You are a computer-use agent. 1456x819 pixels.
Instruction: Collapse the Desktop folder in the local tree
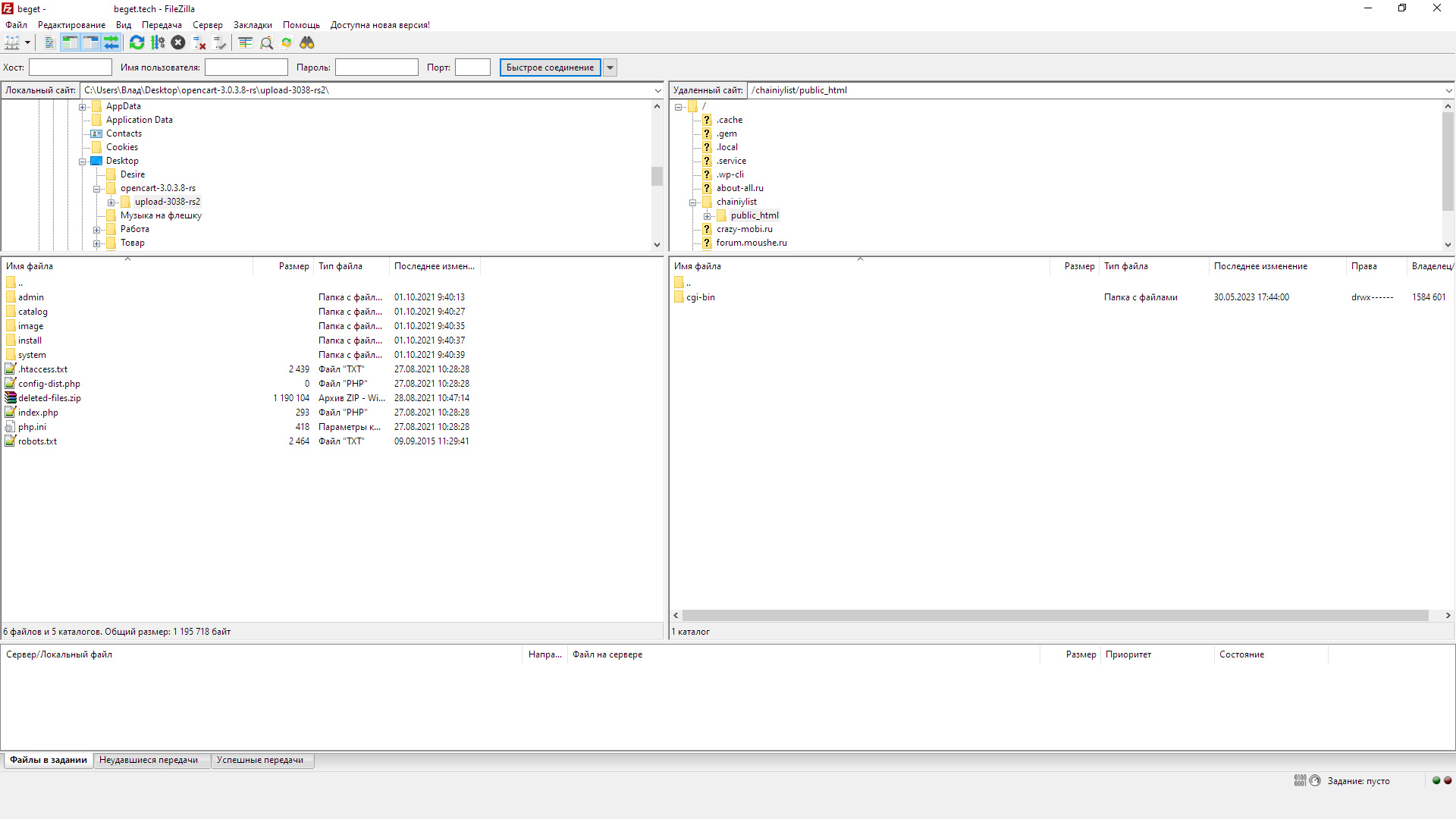83,162
